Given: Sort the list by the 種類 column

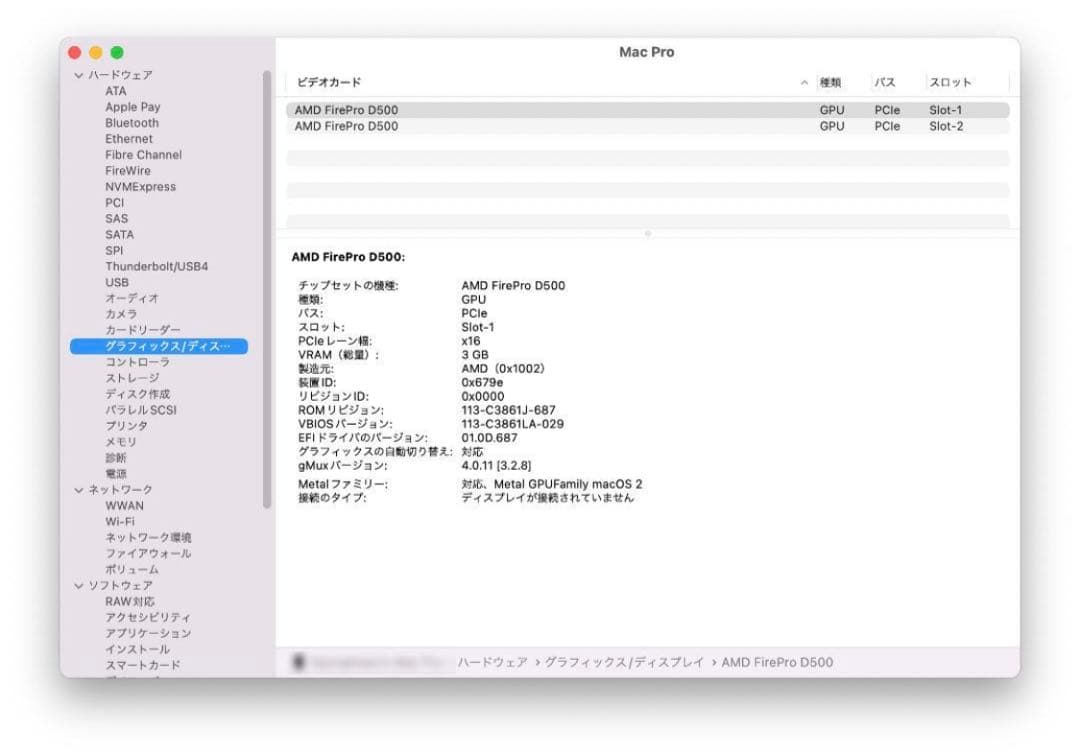Looking at the screenshot, I should (832, 82).
